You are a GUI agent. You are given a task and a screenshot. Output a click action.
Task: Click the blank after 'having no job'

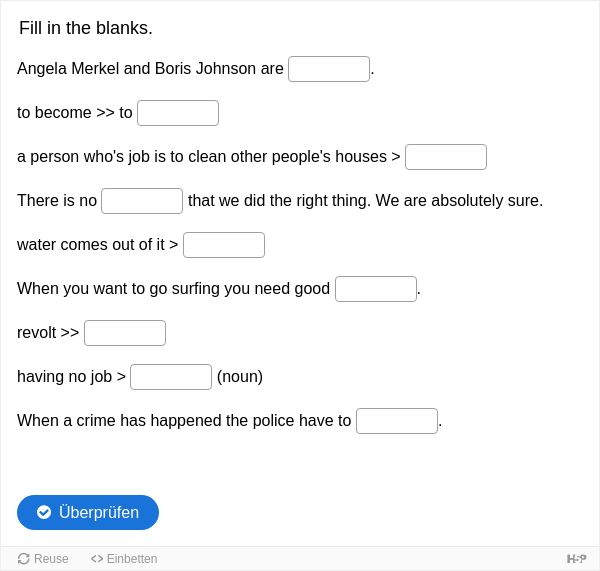[171, 377]
